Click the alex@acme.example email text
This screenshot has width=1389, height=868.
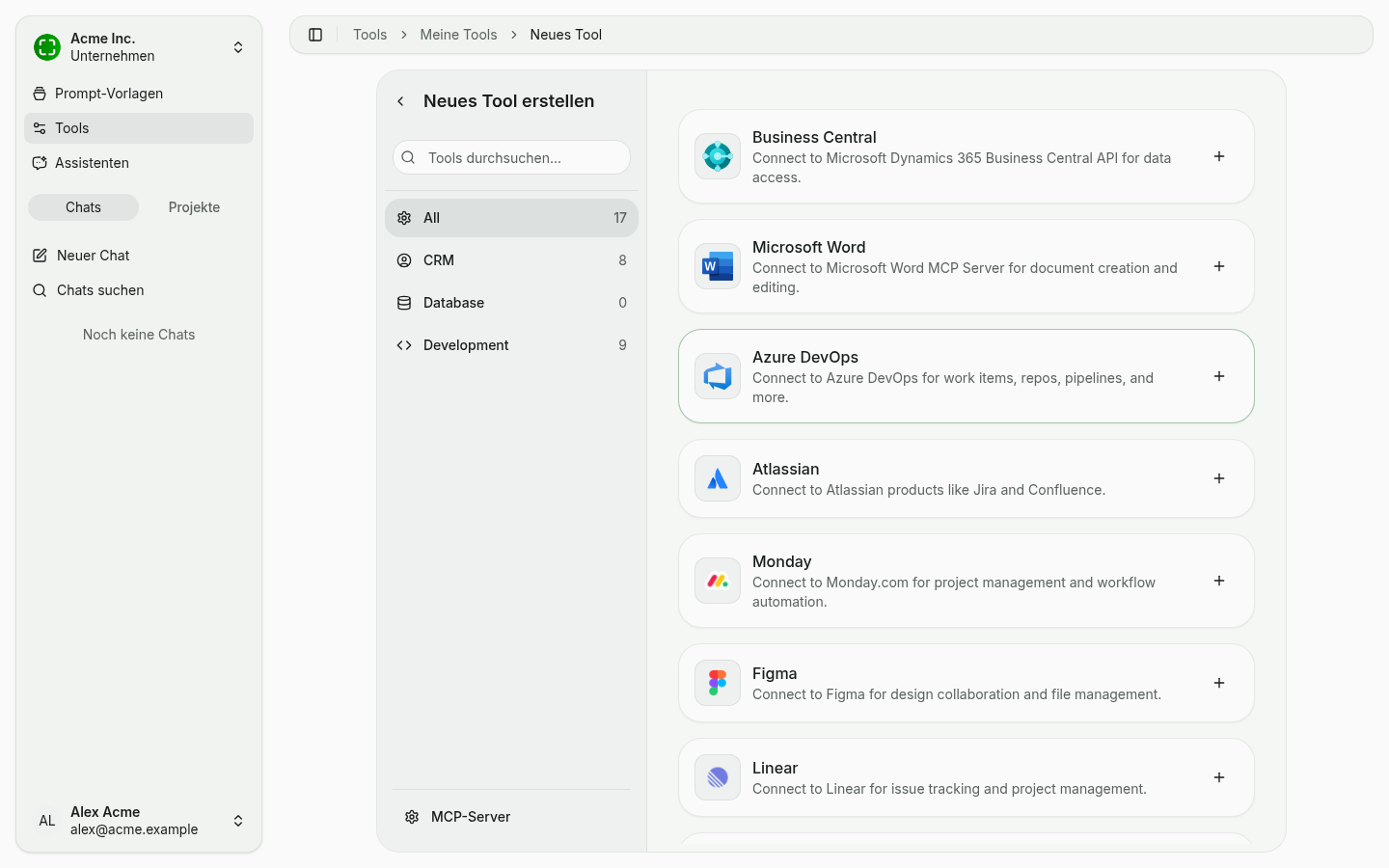click(x=134, y=829)
